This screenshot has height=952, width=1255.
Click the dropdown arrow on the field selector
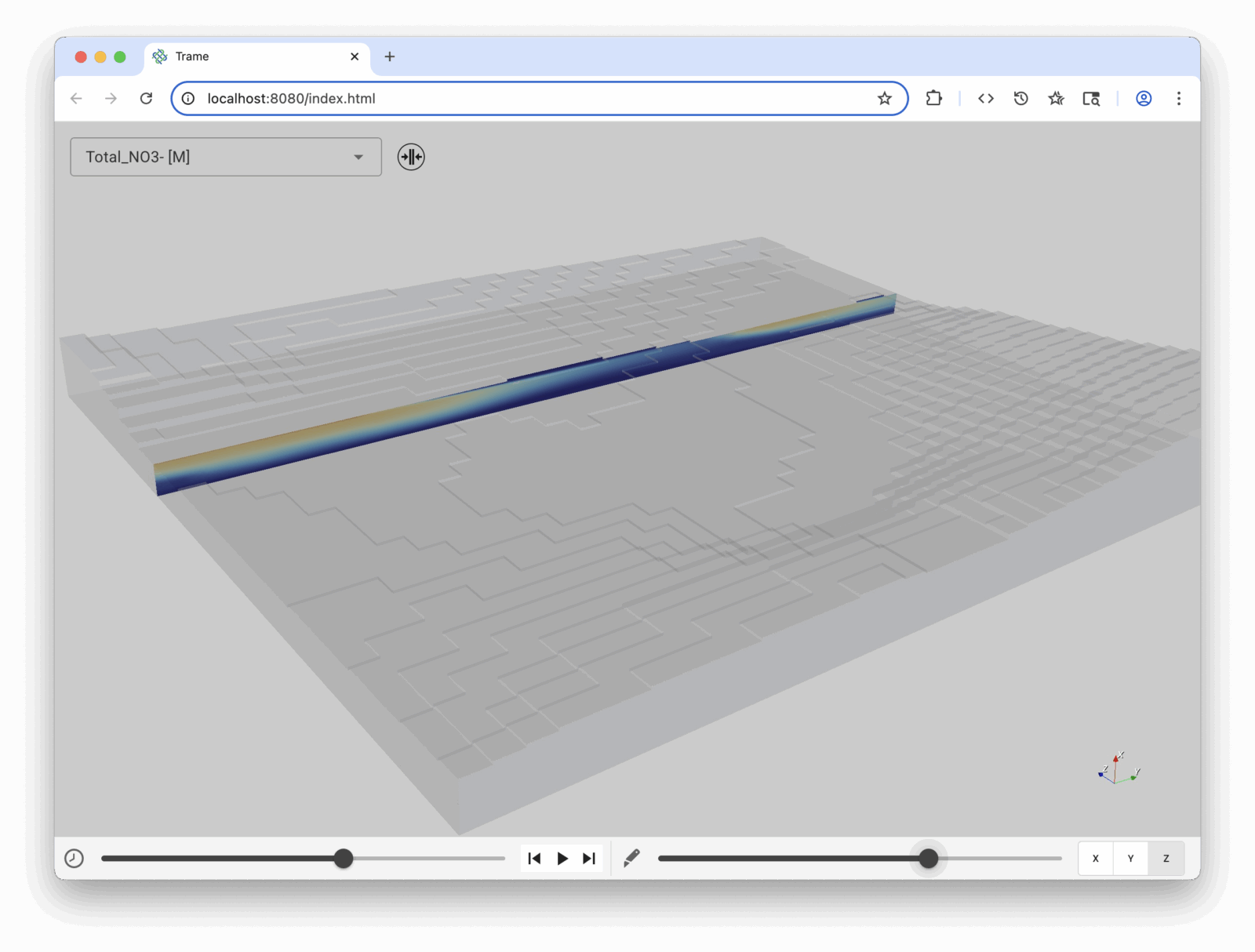pos(358,157)
